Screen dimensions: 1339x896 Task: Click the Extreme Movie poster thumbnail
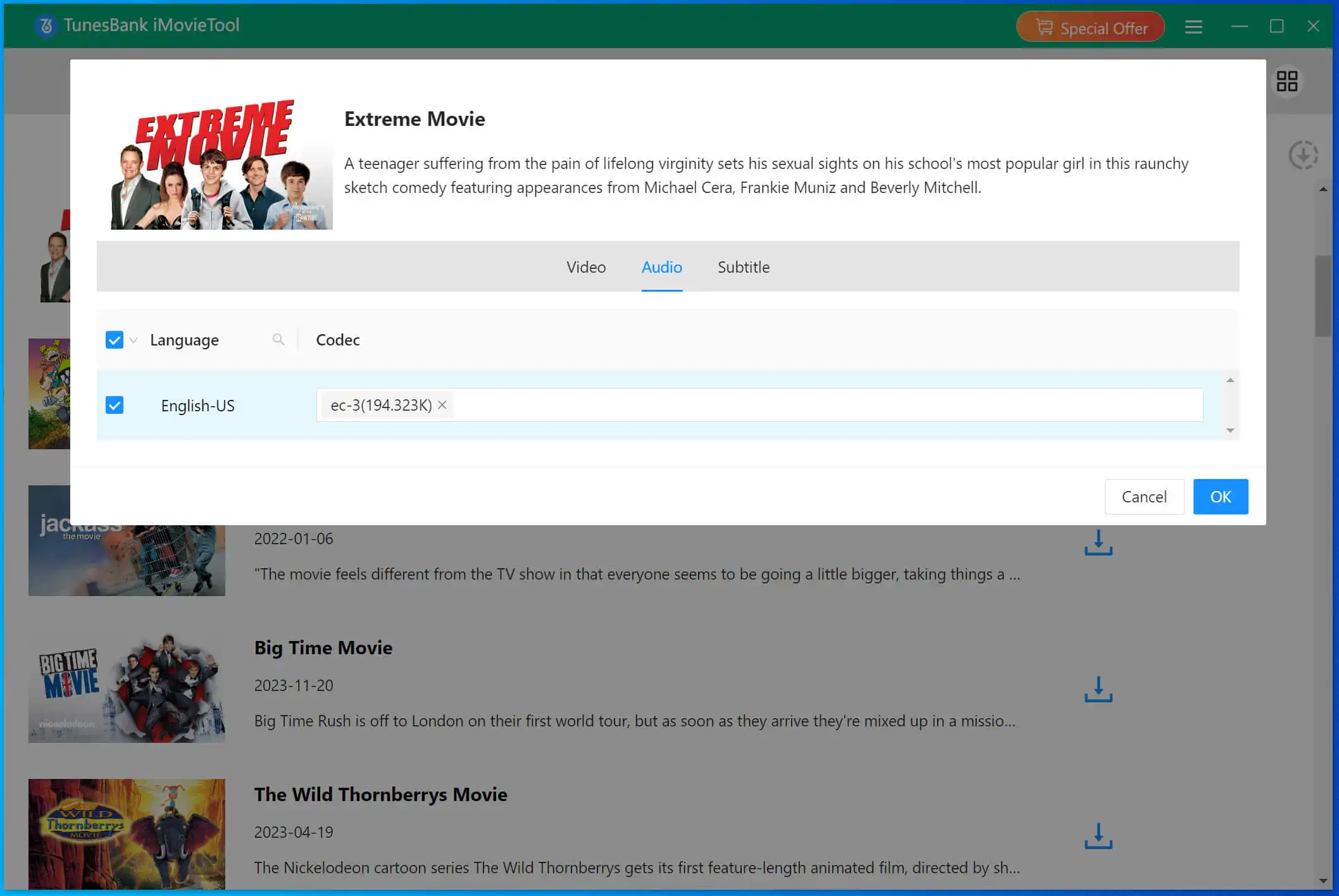tap(221, 164)
